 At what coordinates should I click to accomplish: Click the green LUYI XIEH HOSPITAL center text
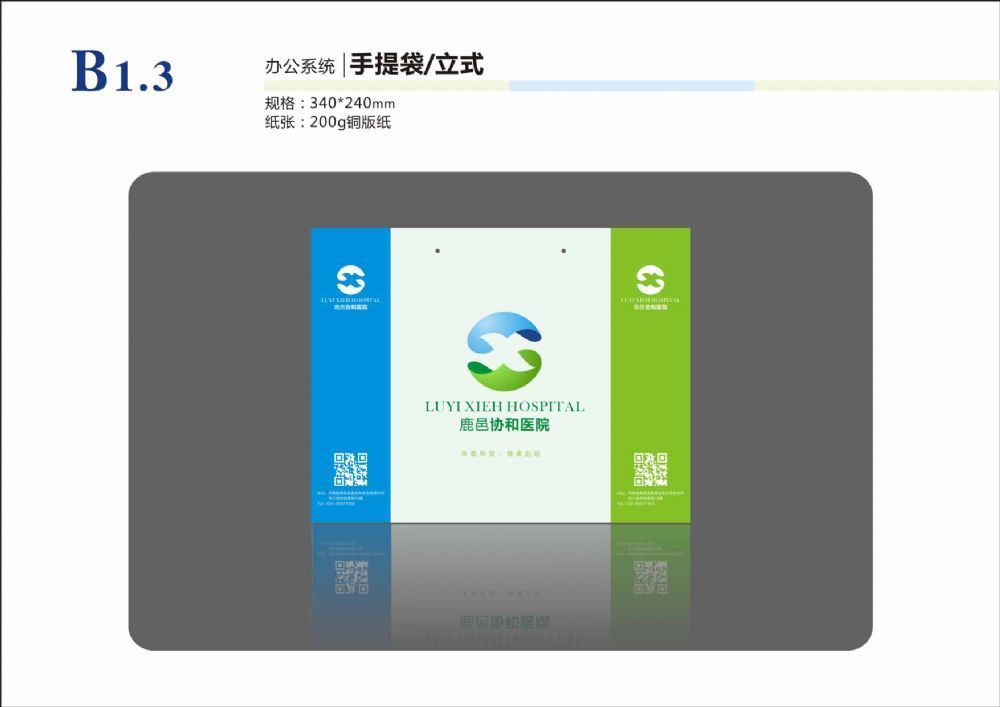click(x=502, y=407)
